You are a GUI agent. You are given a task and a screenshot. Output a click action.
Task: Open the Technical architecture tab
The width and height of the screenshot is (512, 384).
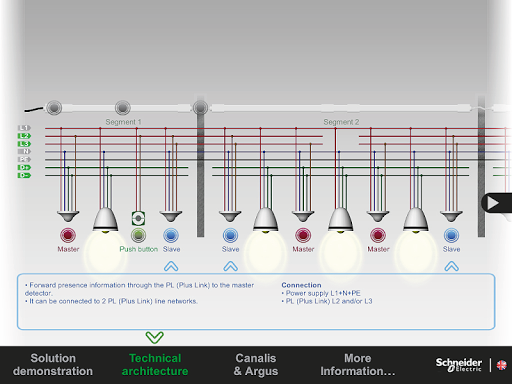tap(155, 365)
